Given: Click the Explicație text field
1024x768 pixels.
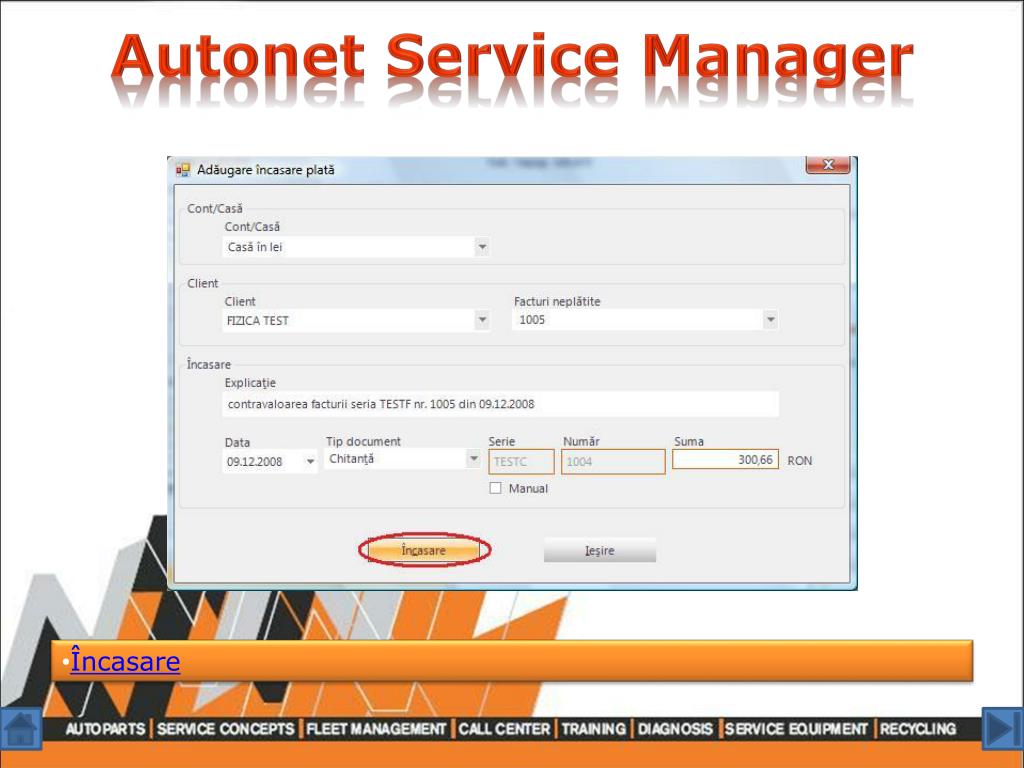Looking at the screenshot, I should (x=500, y=404).
